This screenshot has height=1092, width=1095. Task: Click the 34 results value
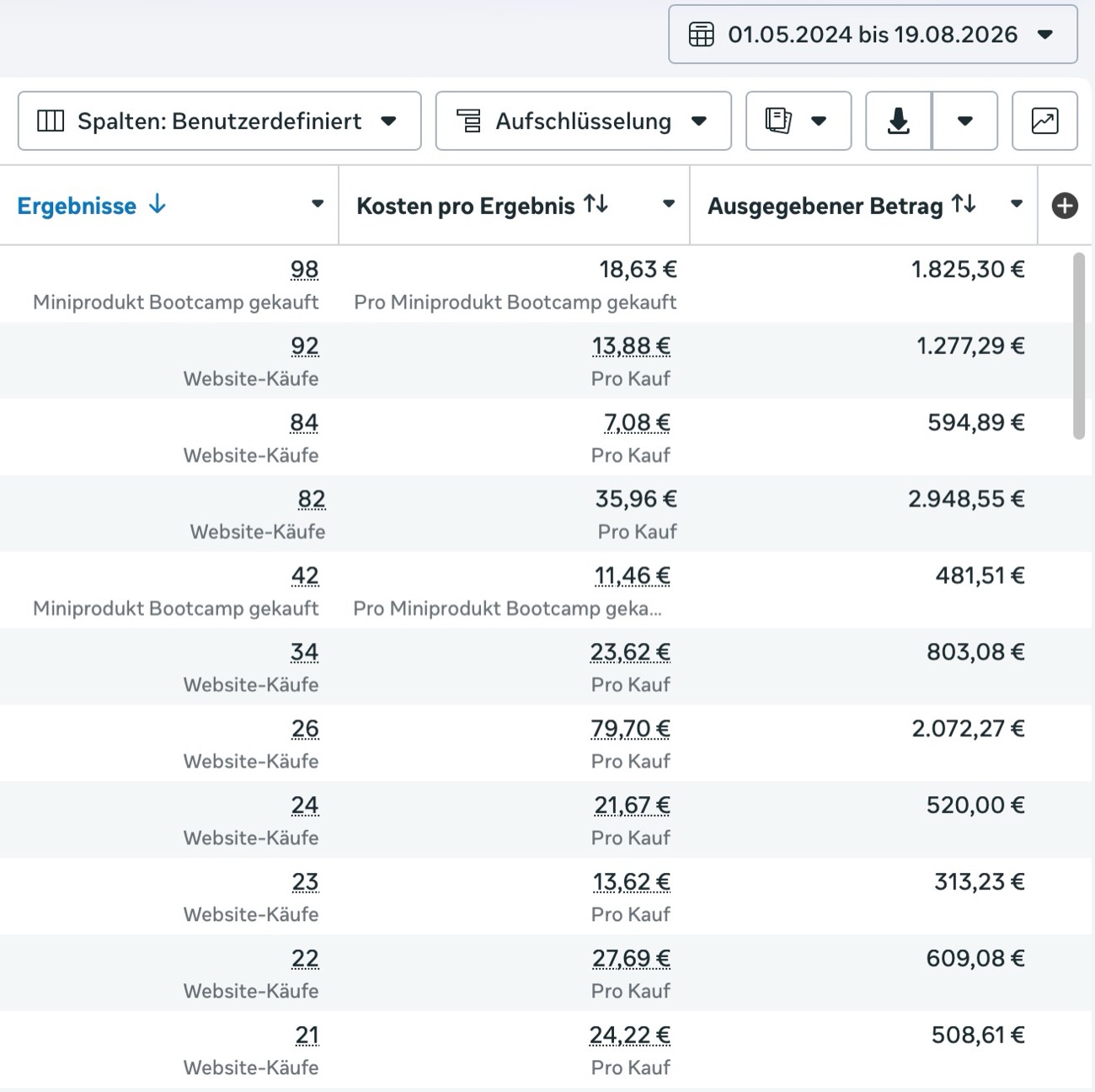coord(304,653)
